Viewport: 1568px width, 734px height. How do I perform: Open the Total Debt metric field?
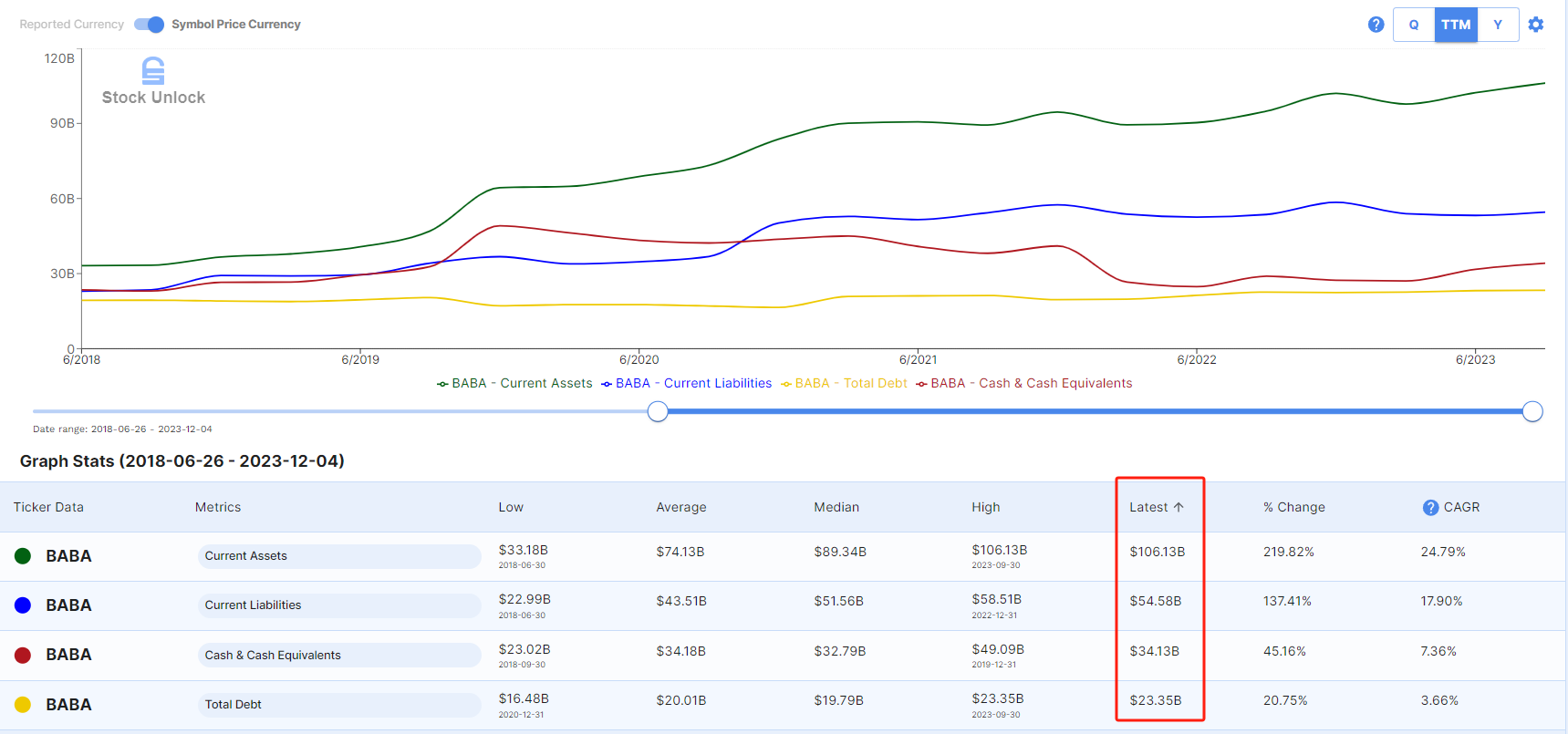(339, 705)
